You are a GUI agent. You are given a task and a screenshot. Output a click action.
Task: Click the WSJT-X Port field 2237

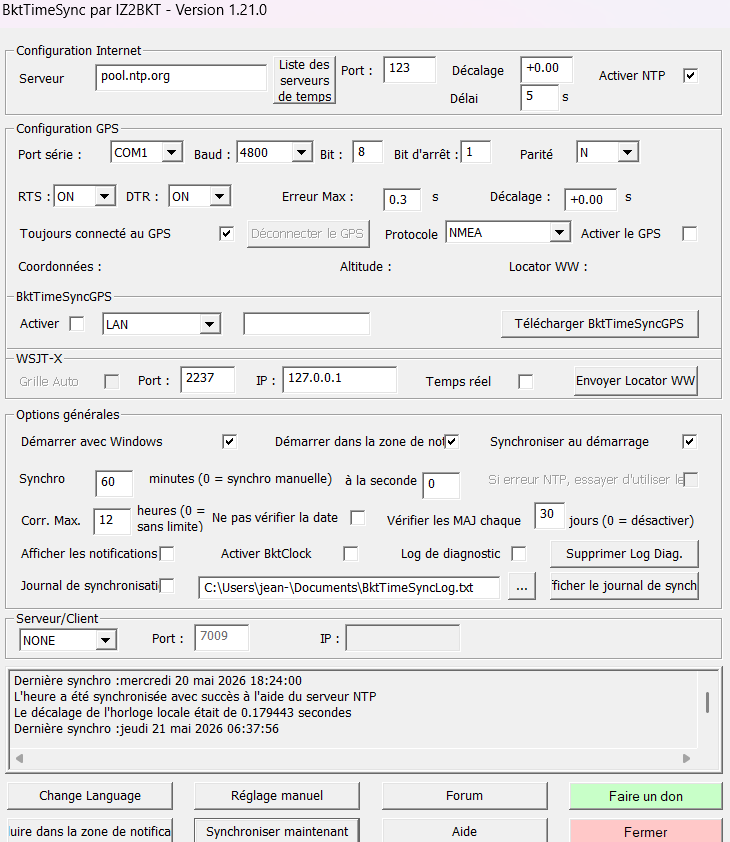207,379
